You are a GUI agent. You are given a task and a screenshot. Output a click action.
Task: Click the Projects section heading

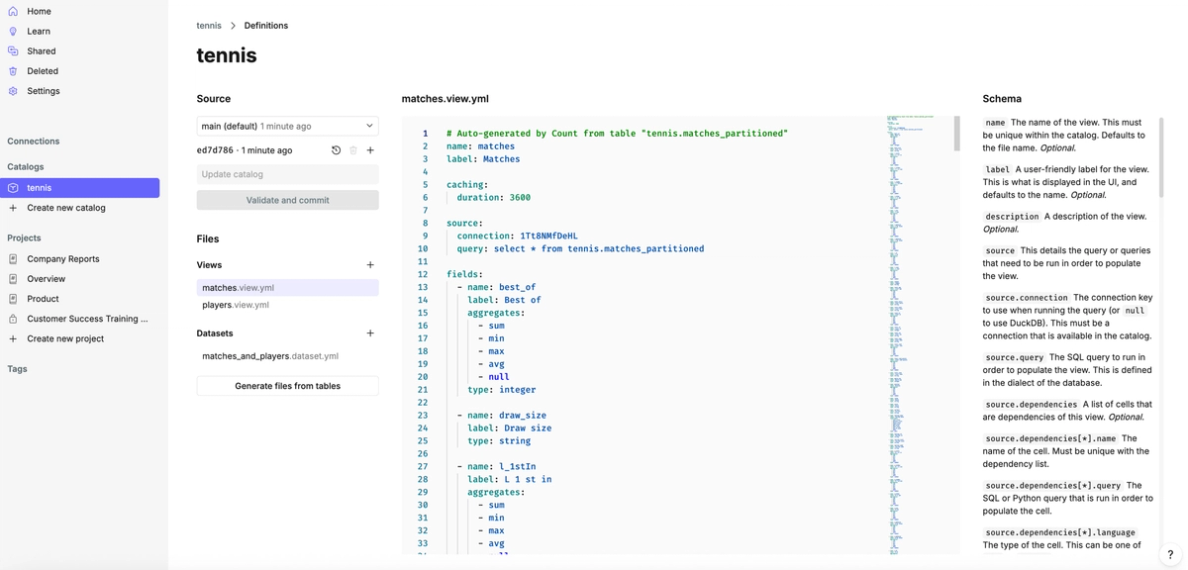point(24,238)
